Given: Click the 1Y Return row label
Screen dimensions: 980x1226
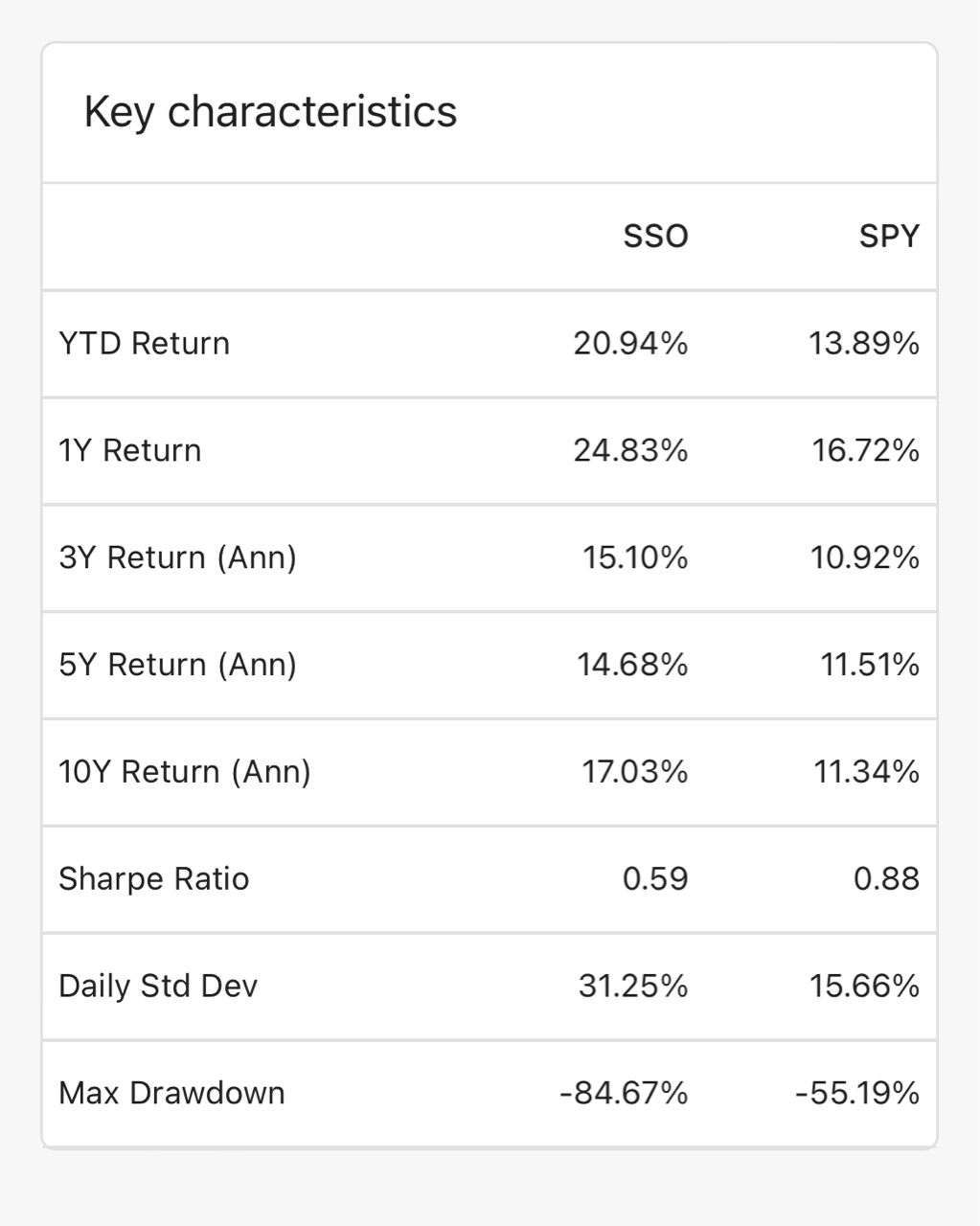Looking at the screenshot, I should click(130, 451).
